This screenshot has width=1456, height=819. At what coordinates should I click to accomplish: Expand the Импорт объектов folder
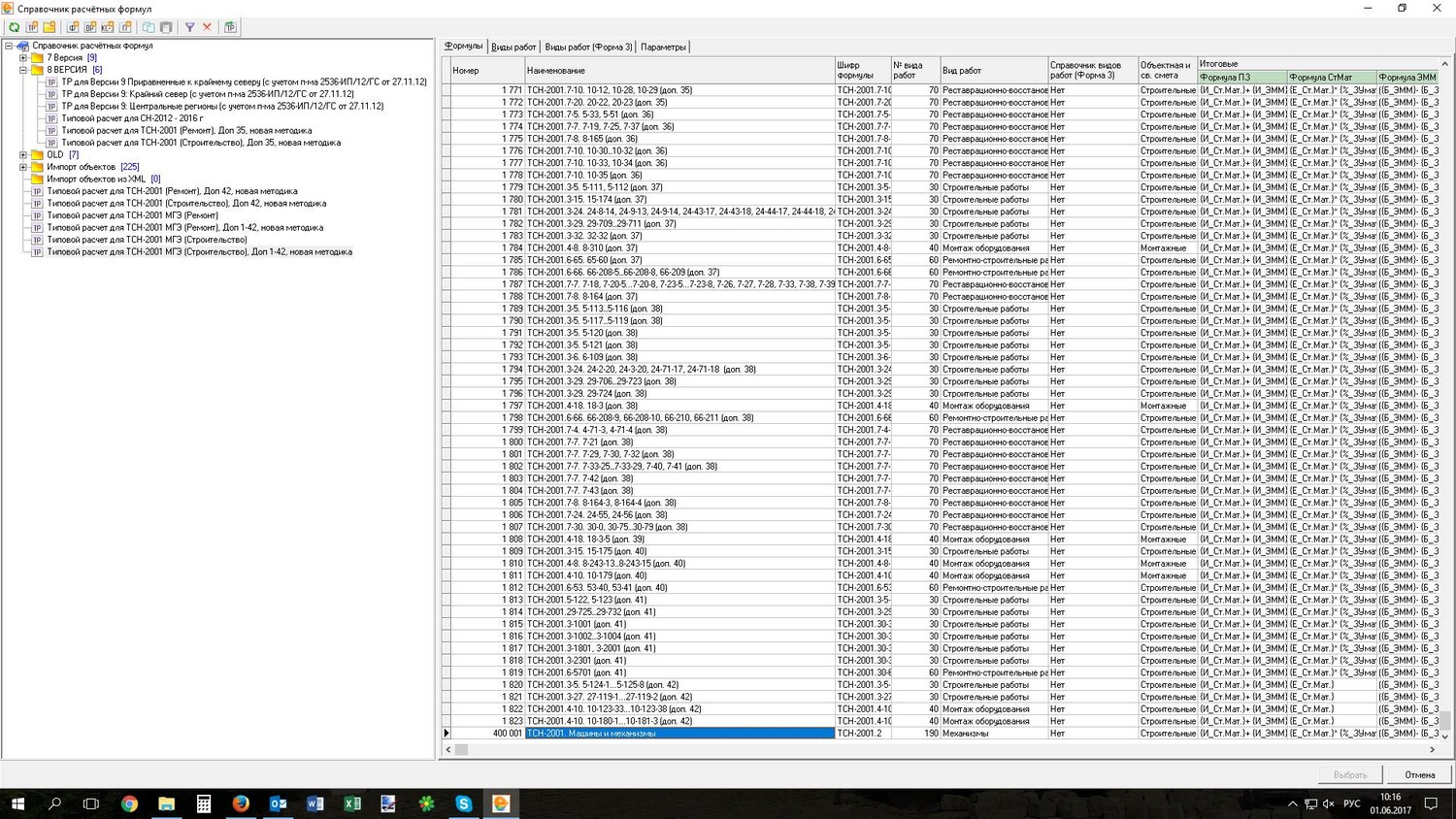click(23, 167)
